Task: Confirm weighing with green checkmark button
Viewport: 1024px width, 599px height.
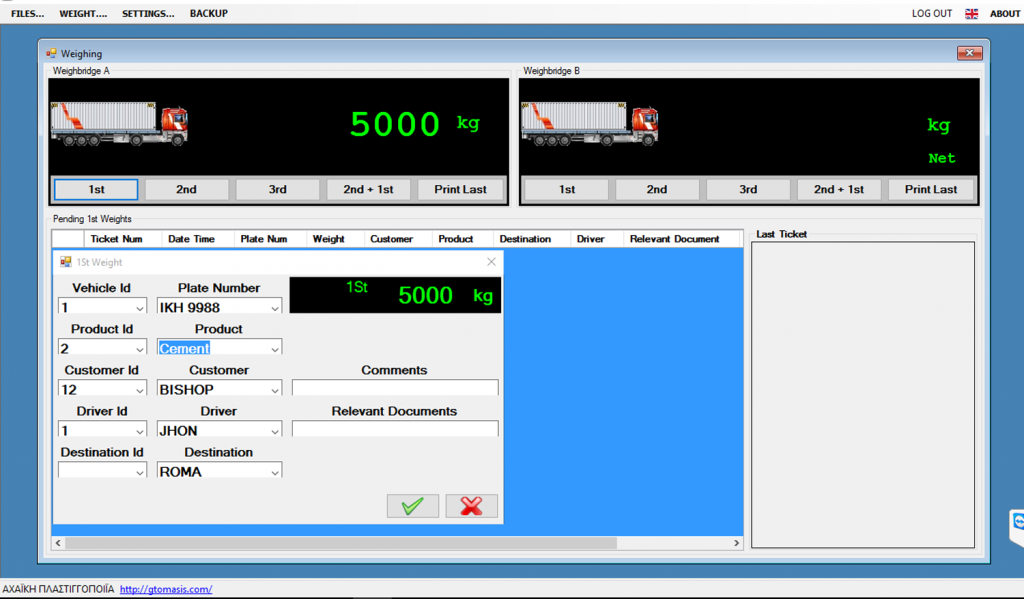Action: click(412, 506)
